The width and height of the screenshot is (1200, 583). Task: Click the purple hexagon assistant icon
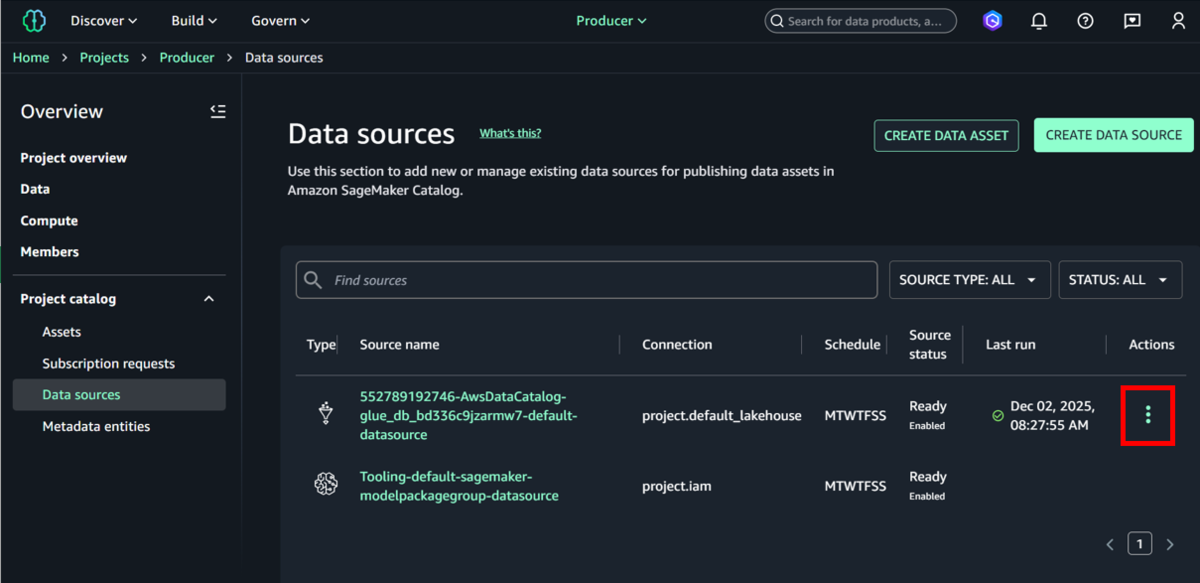(x=992, y=20)
